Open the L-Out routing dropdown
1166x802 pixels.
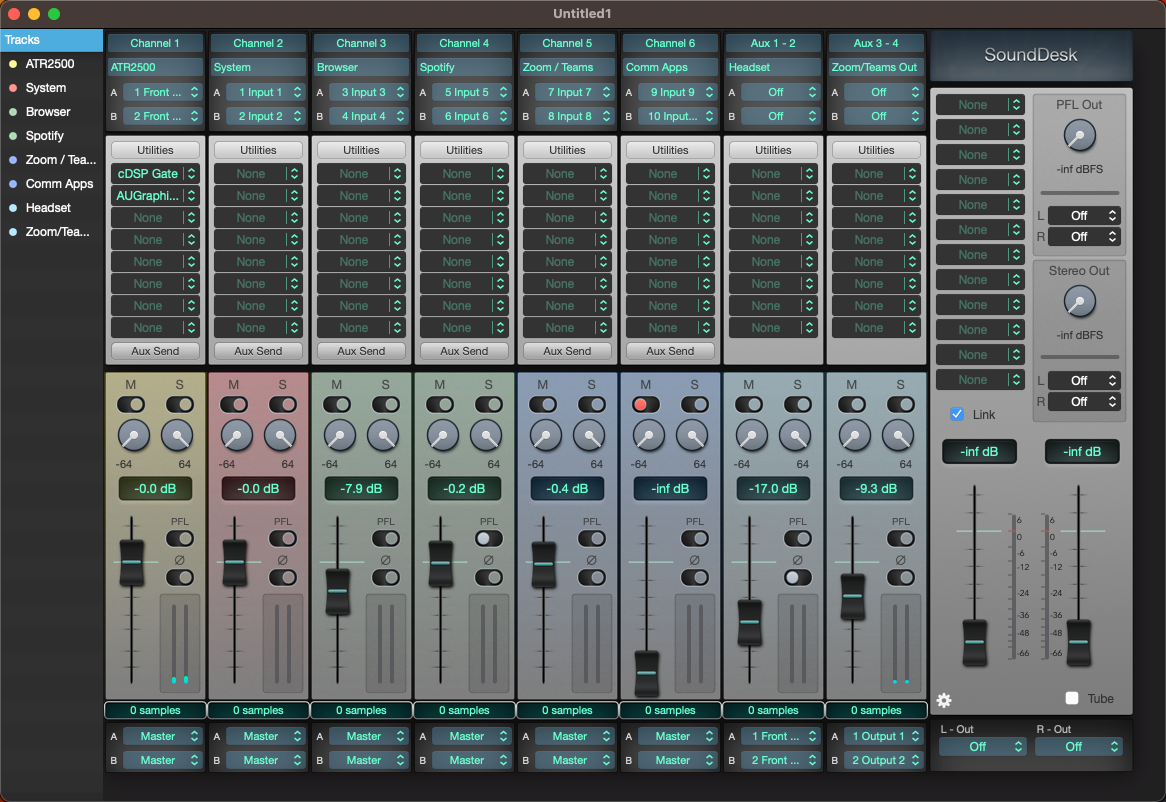click(982, 746)
